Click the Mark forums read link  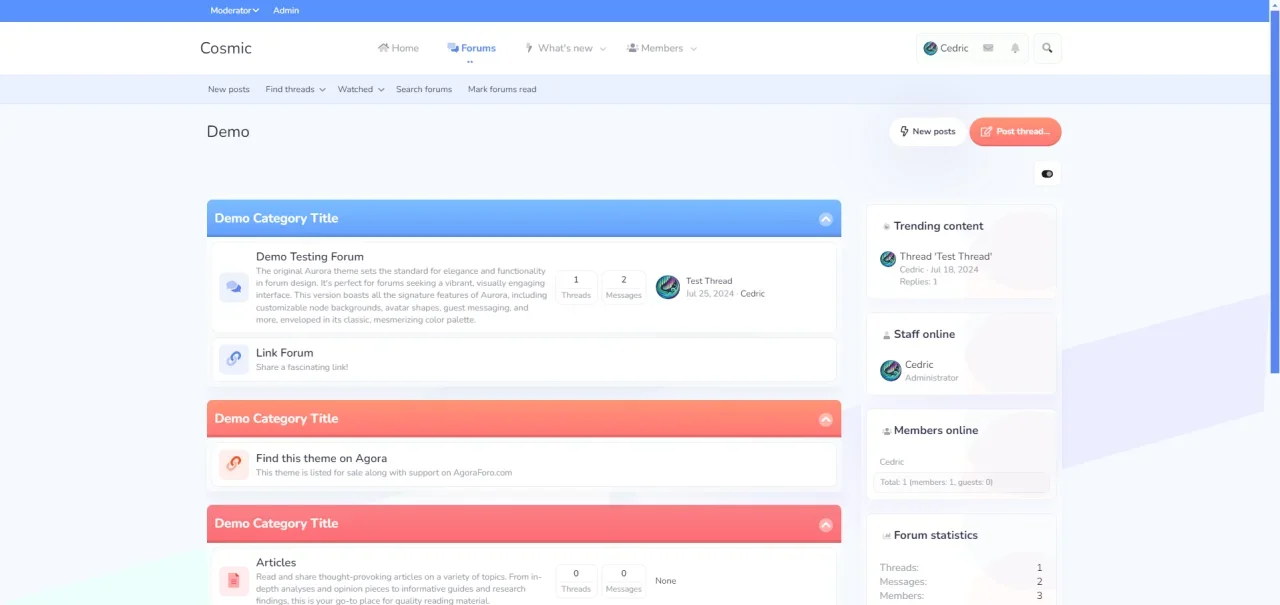point(502,89)
